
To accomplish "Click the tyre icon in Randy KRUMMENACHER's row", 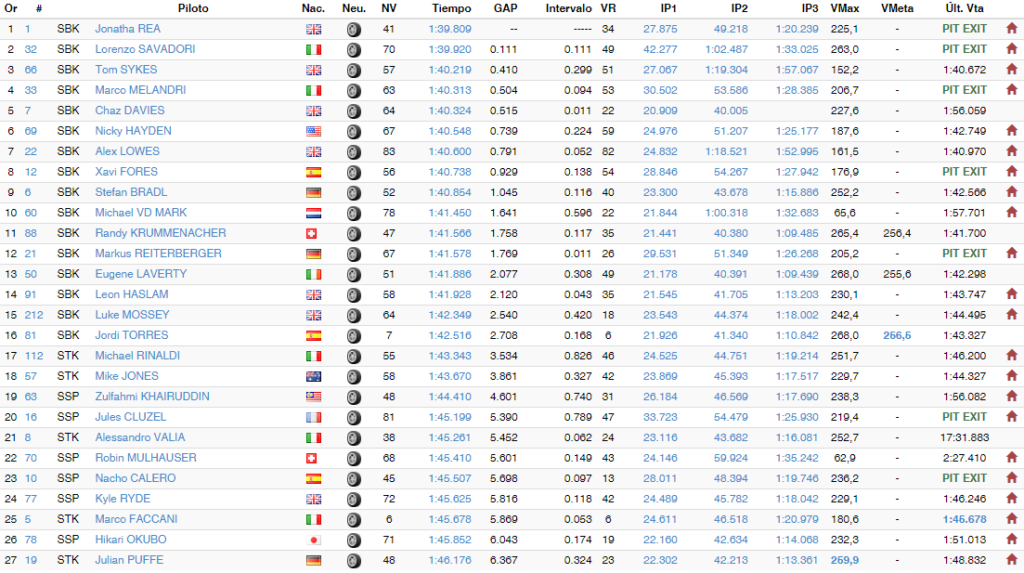I will (x=353, y=234).
